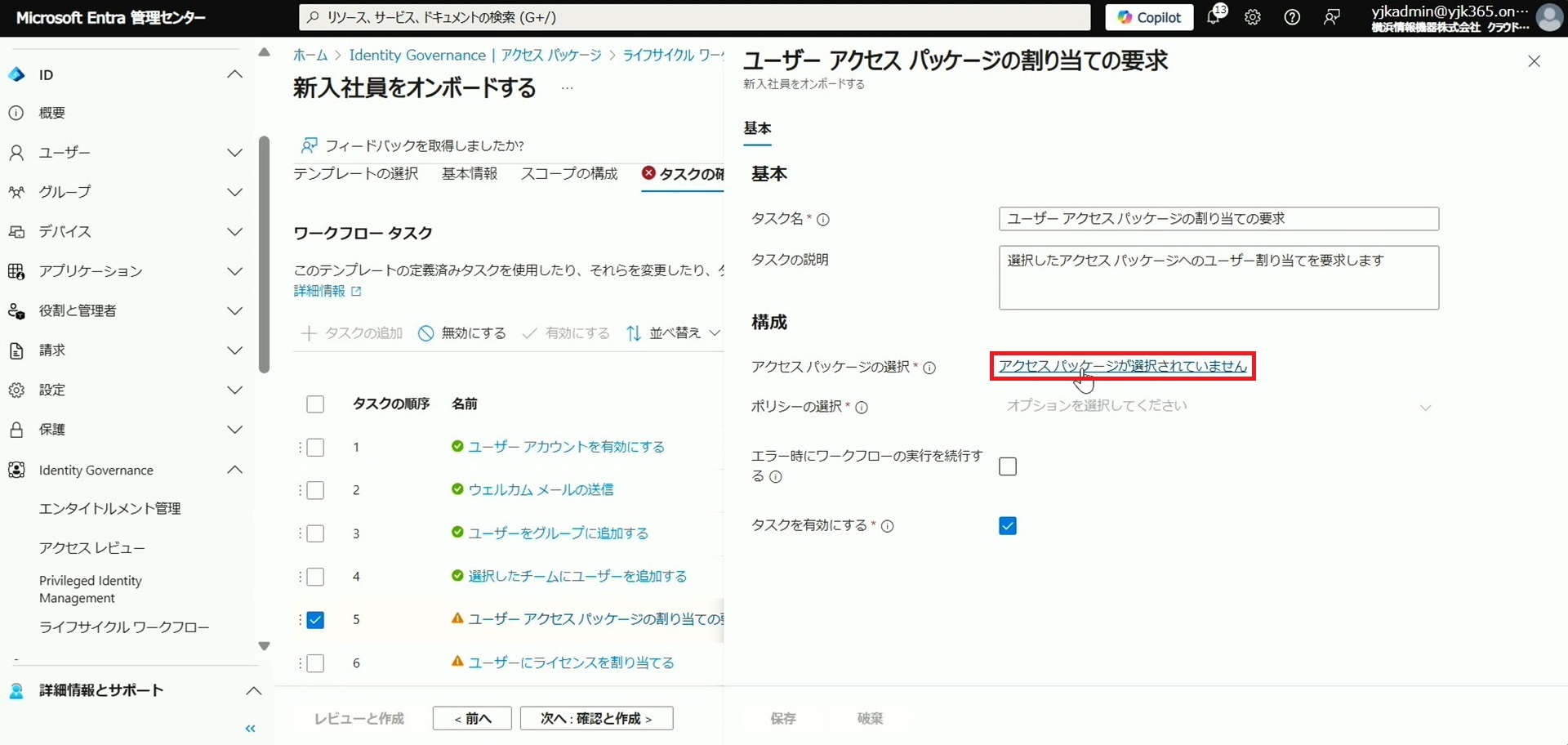Uncheck the task 5 row checkbox
Image resolution: width=1568 pixels, height=745 pixels.
click(315, 620)
